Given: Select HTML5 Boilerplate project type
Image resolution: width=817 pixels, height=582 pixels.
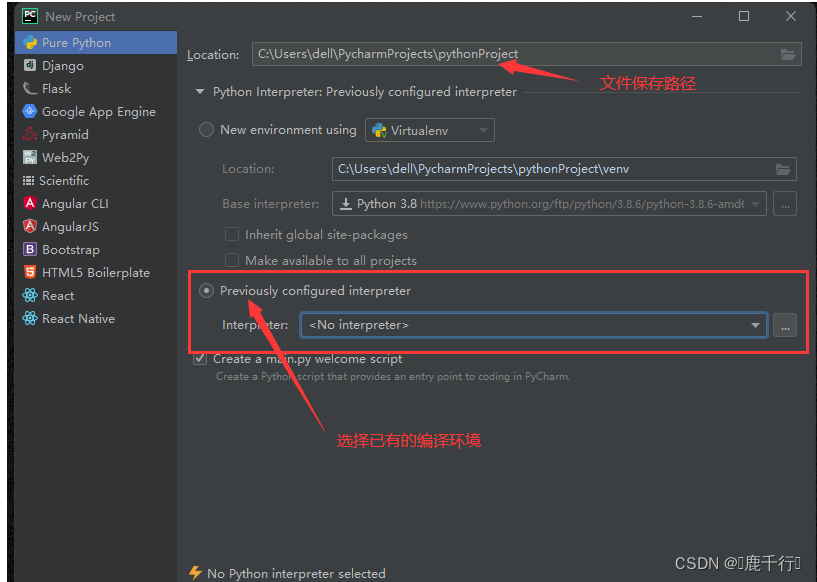Looking at the screenshot, I should tap(96, 273).
